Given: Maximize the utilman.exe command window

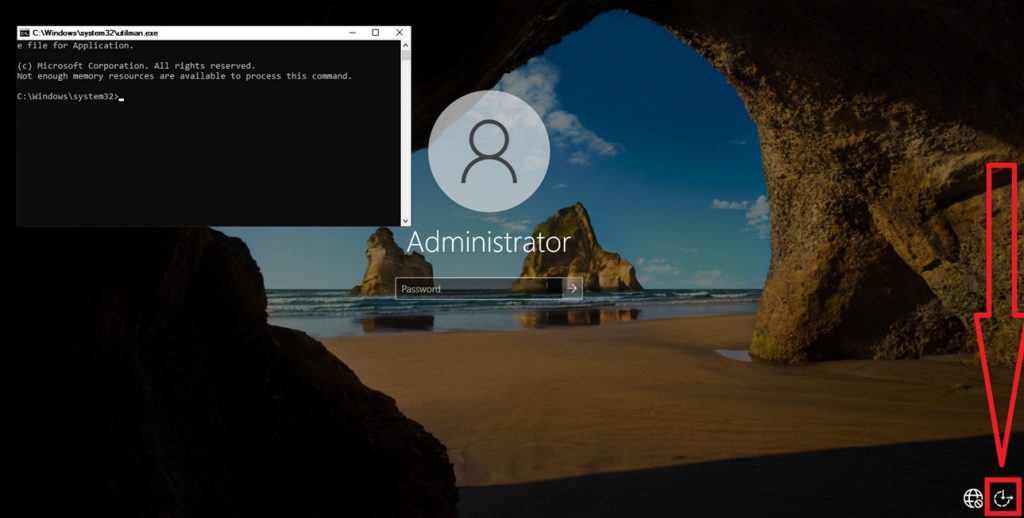Looking at the screenshot, I should [374, 33].
